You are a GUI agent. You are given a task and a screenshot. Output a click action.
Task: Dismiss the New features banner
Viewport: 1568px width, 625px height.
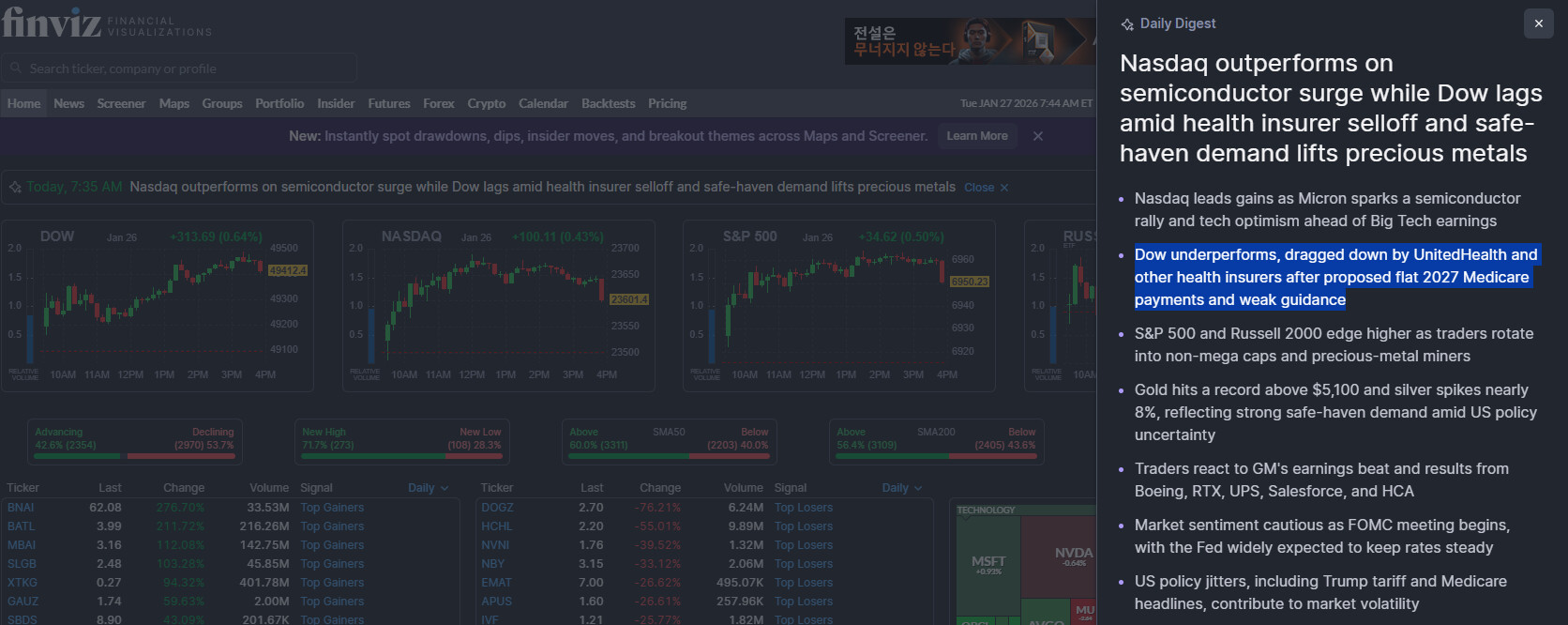[x=1038, y=136]
